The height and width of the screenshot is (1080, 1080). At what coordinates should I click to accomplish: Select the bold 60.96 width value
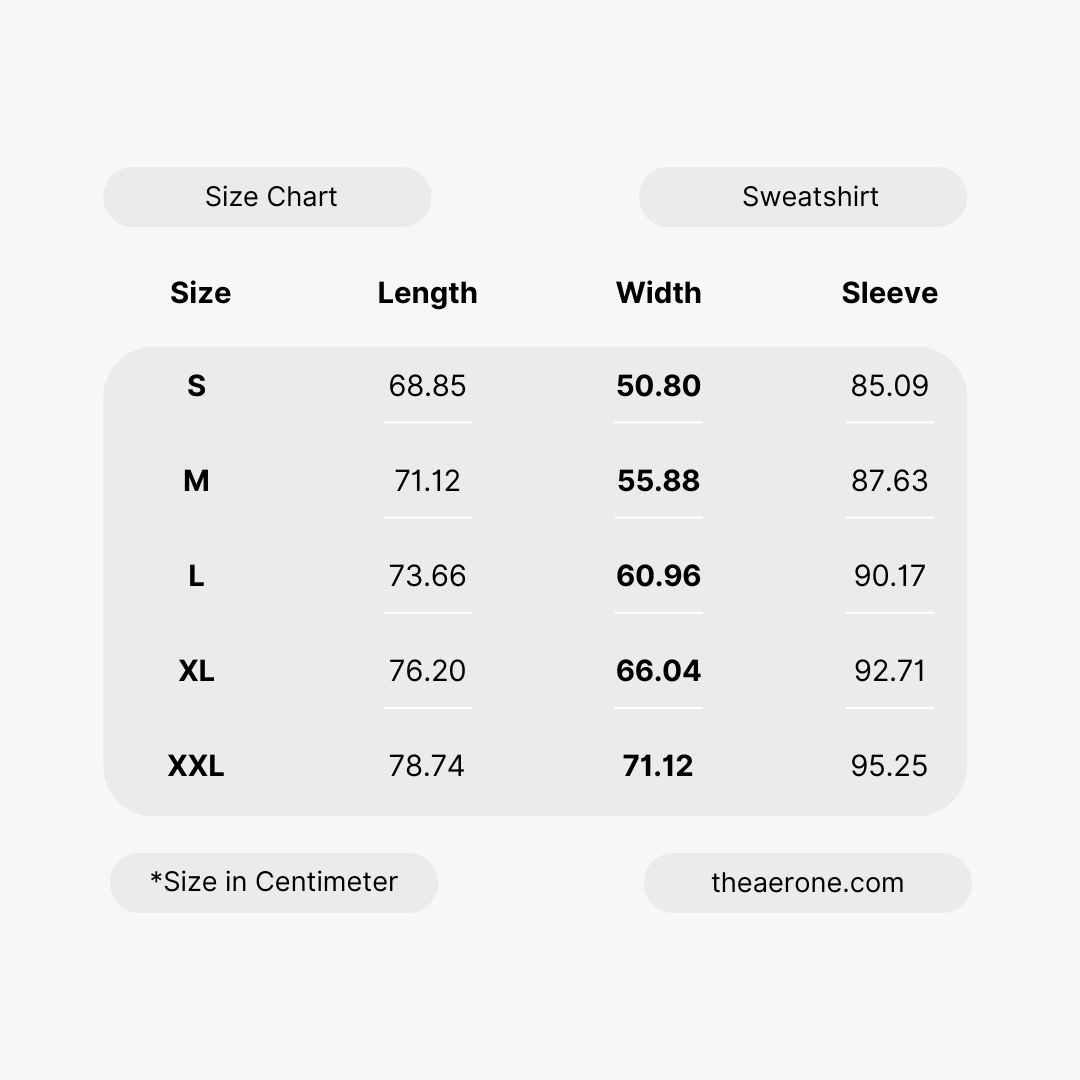click(x=658, y=576)
